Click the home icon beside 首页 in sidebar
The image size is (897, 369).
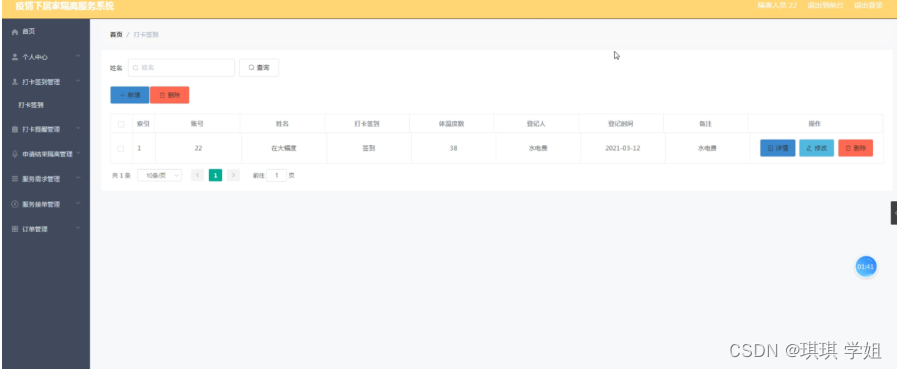click(15, 32)
